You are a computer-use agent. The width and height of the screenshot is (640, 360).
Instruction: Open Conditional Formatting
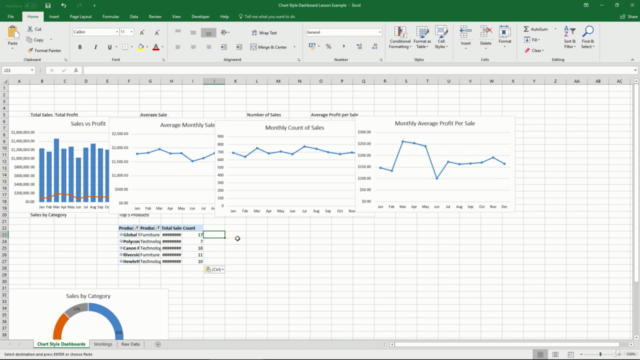click(400, 38)
